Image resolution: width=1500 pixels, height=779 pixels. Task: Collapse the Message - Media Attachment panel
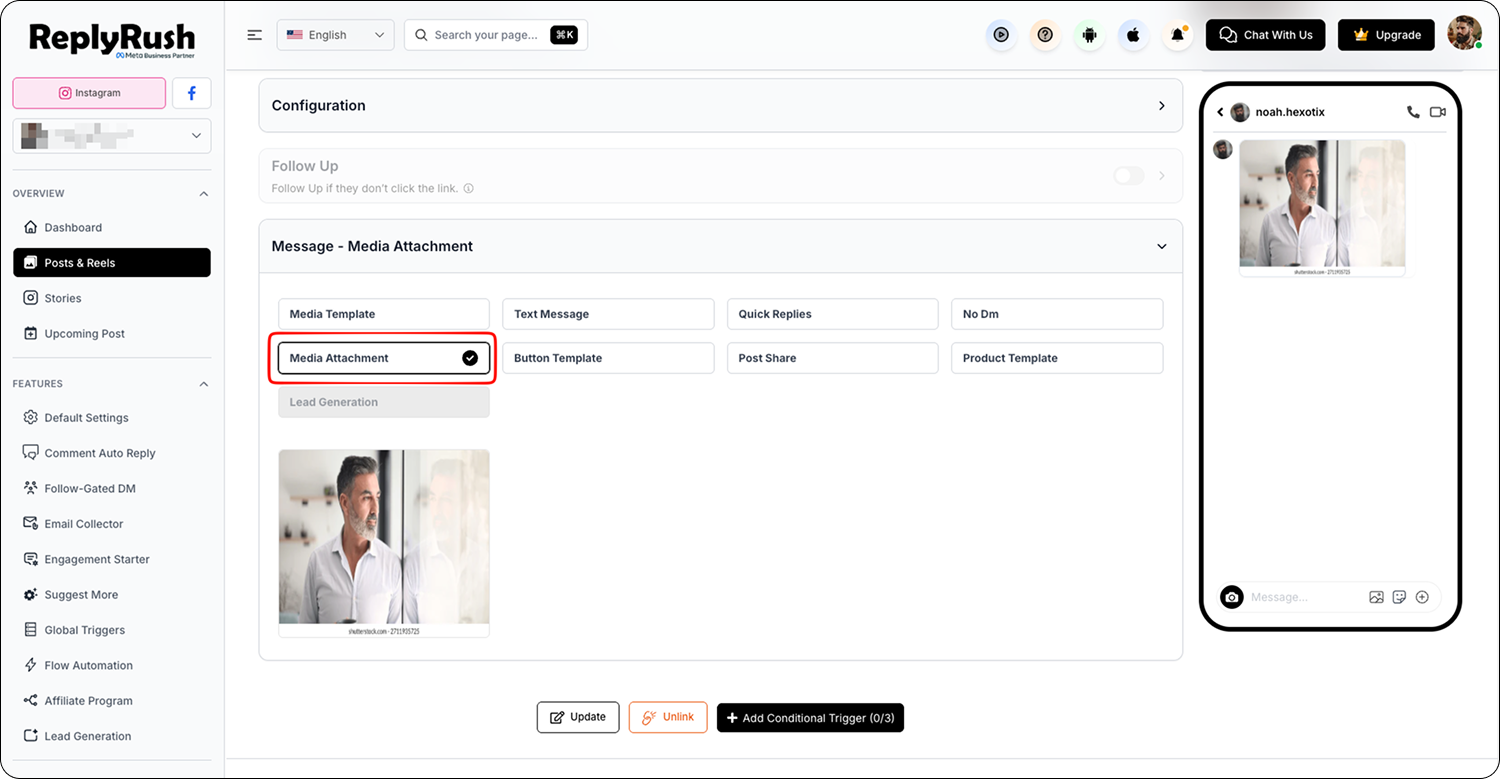click(1161, 246)
